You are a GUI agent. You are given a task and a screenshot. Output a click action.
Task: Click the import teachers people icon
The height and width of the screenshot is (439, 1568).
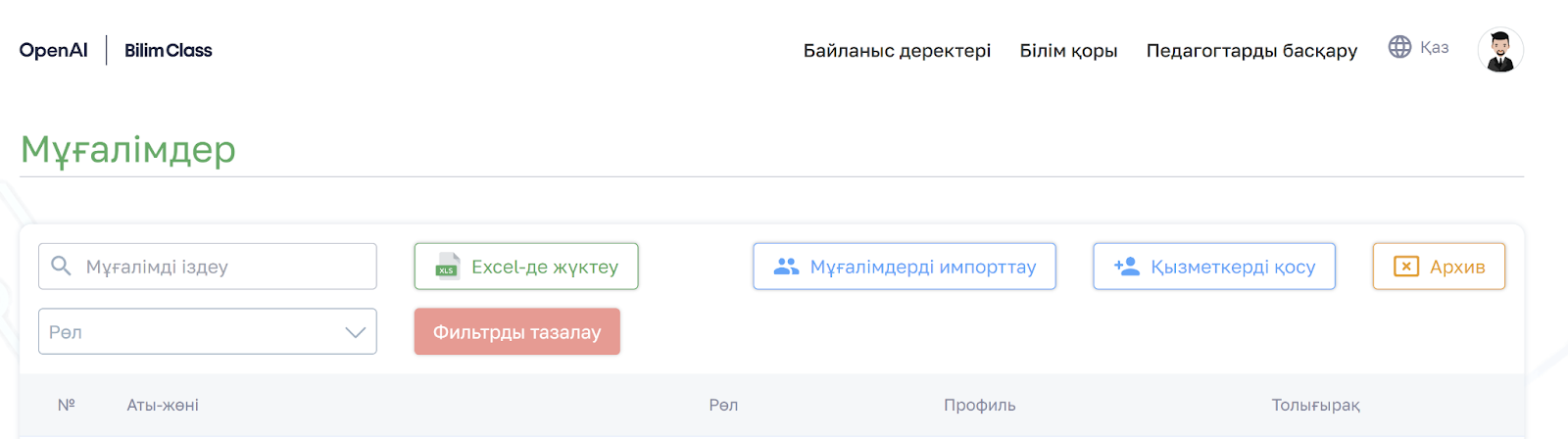(786, 267)
